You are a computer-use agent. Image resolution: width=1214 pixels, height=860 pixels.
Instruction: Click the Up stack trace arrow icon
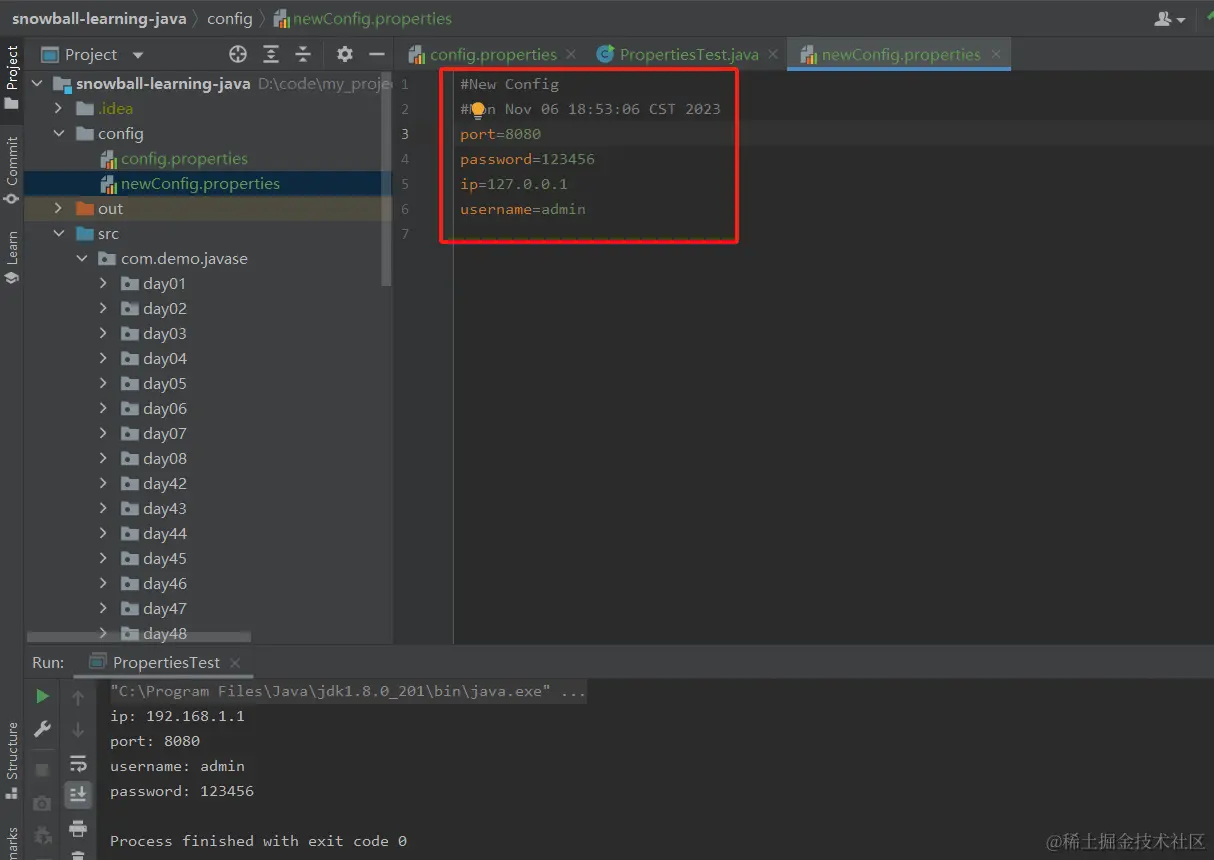point(78,697)
